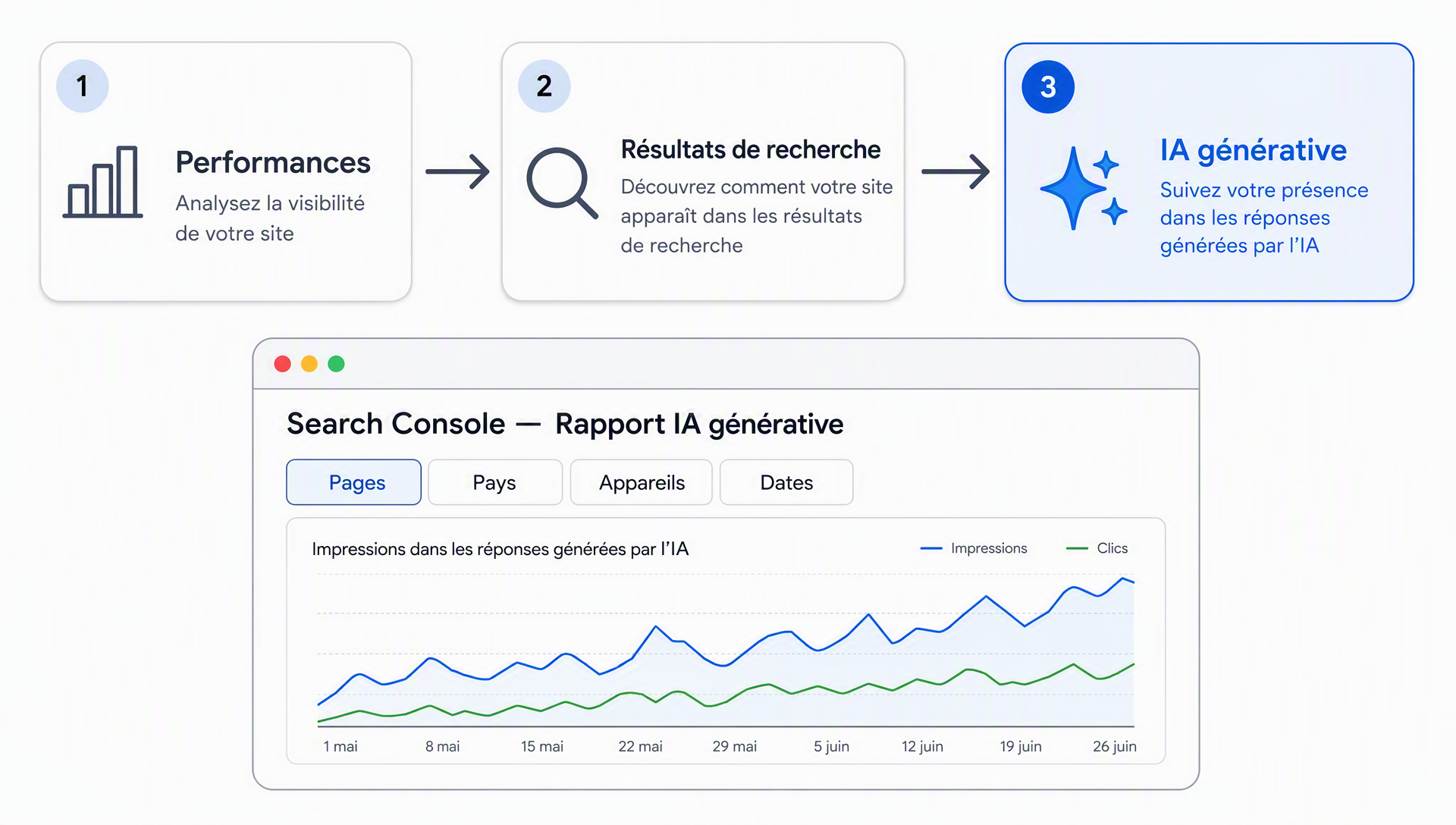Screen dimensions: 1456x825
Task: Click the Performances bar chart icon
Action: click(x=102, y=182)
